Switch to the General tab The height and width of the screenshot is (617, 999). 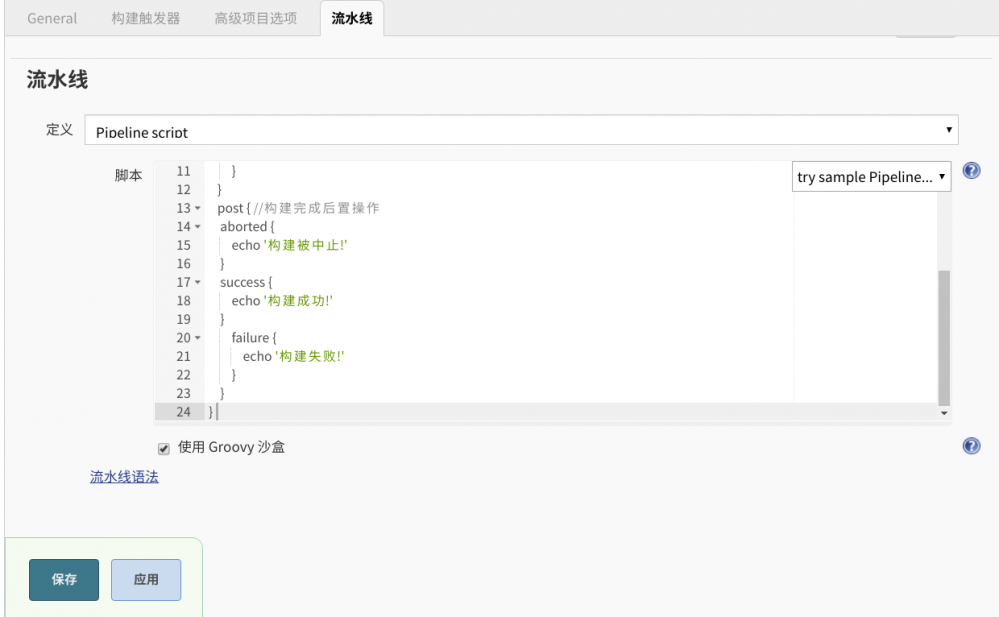pyautogui.click(x=50, y=18)
